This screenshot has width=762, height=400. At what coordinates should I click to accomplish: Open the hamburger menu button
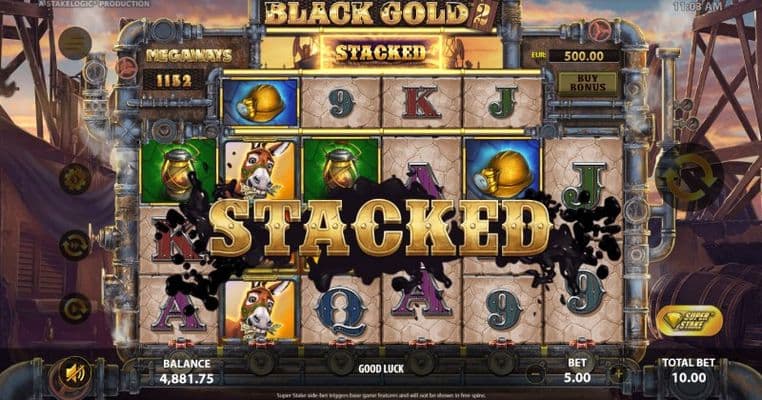click(75, 43)
